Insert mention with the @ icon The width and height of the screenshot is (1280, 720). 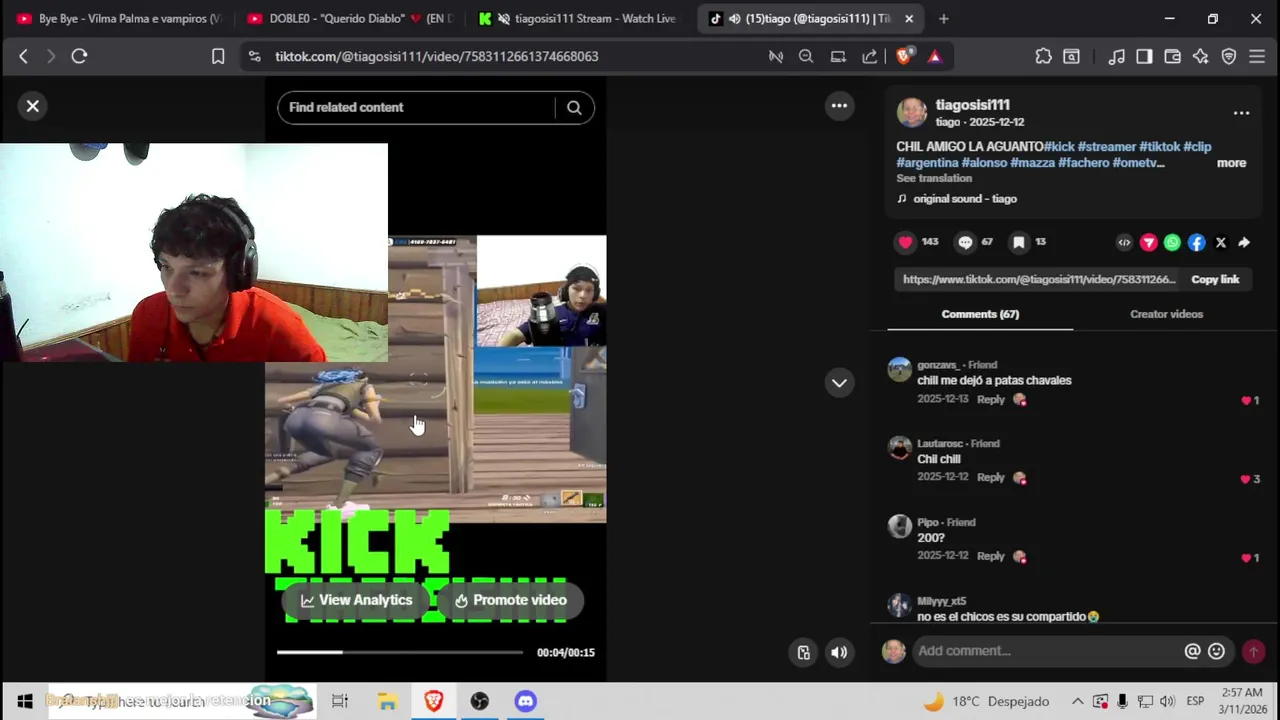(1192, 651)
